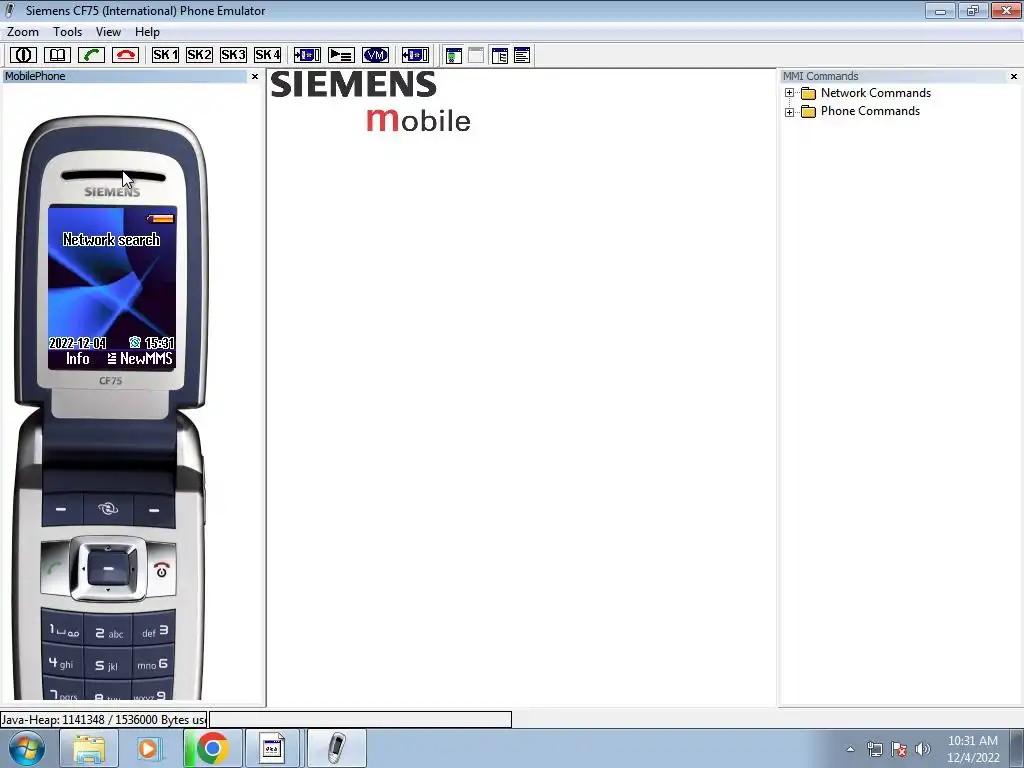Screen dimensions: 1024x768
Task: Click the phone emulator taskbar icon
Action: click(x=336, y=748)
